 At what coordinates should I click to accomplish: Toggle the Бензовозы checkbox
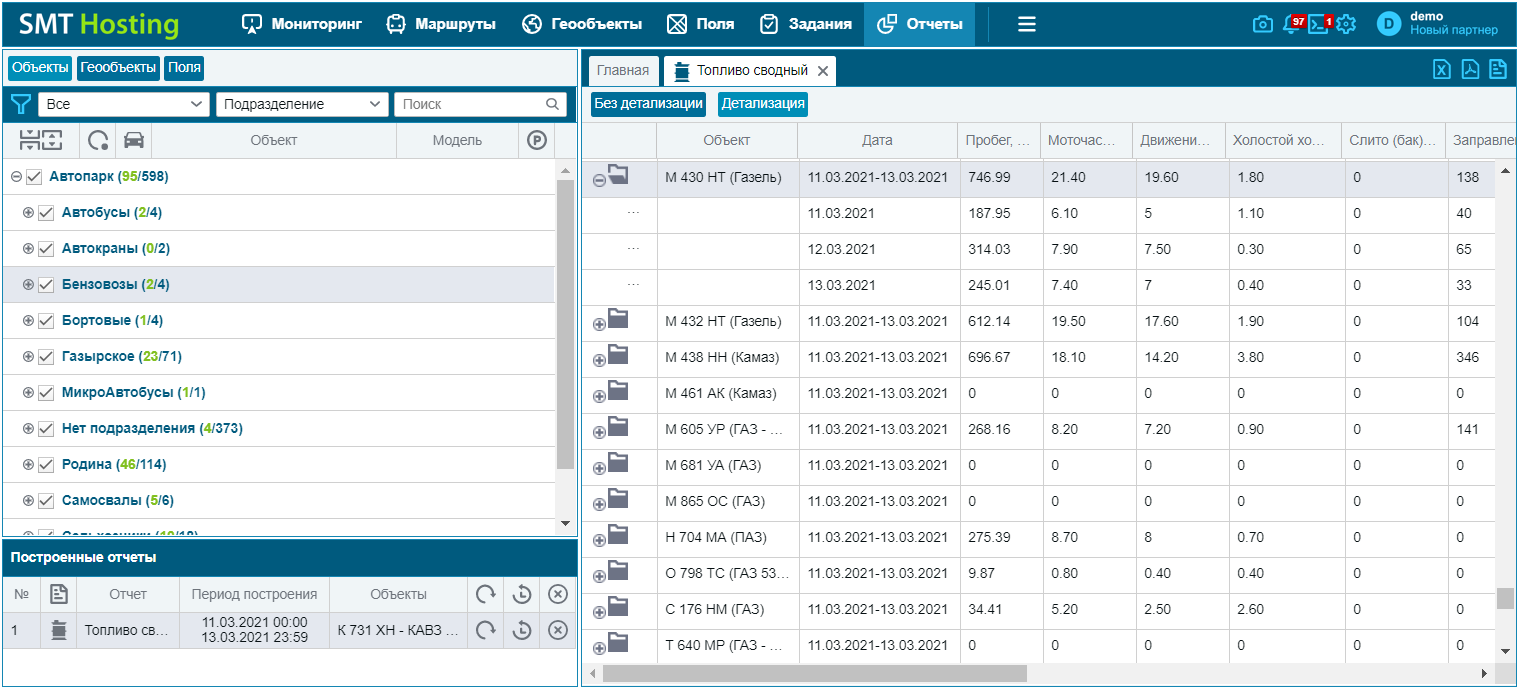tap(46, 285)
